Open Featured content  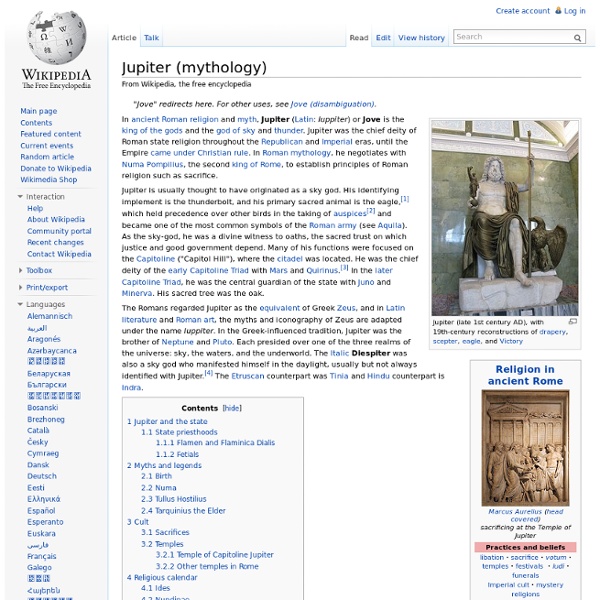tap(51, 134)
